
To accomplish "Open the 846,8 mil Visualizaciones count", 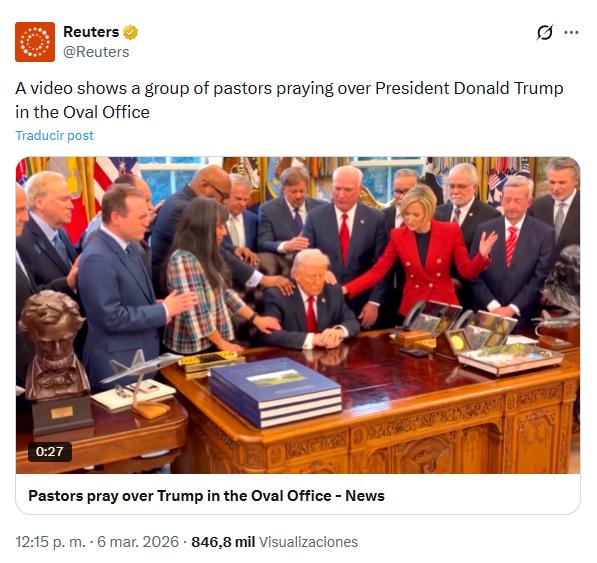I will pos(275,542).
